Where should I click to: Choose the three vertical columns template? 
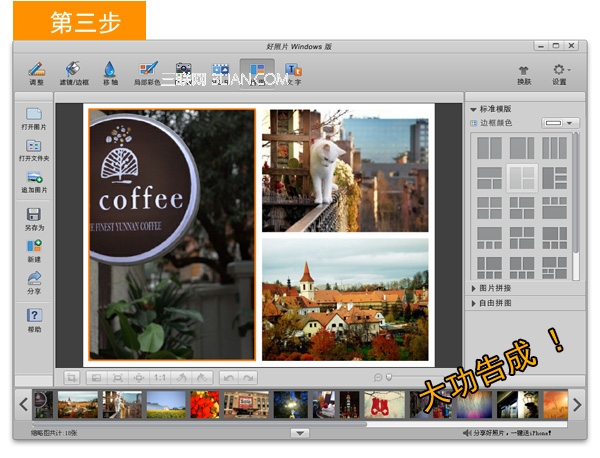pos(554,148)
